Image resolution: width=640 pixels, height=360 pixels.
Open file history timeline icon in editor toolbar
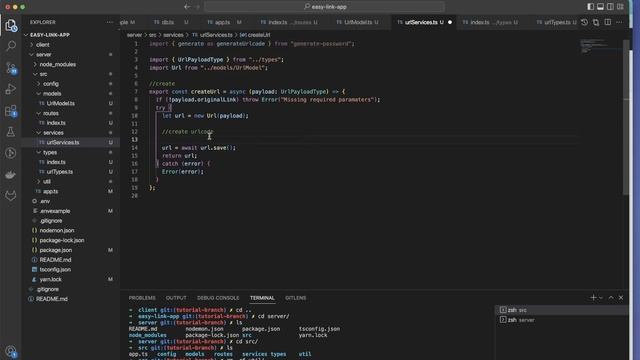(x=584, y=22)
